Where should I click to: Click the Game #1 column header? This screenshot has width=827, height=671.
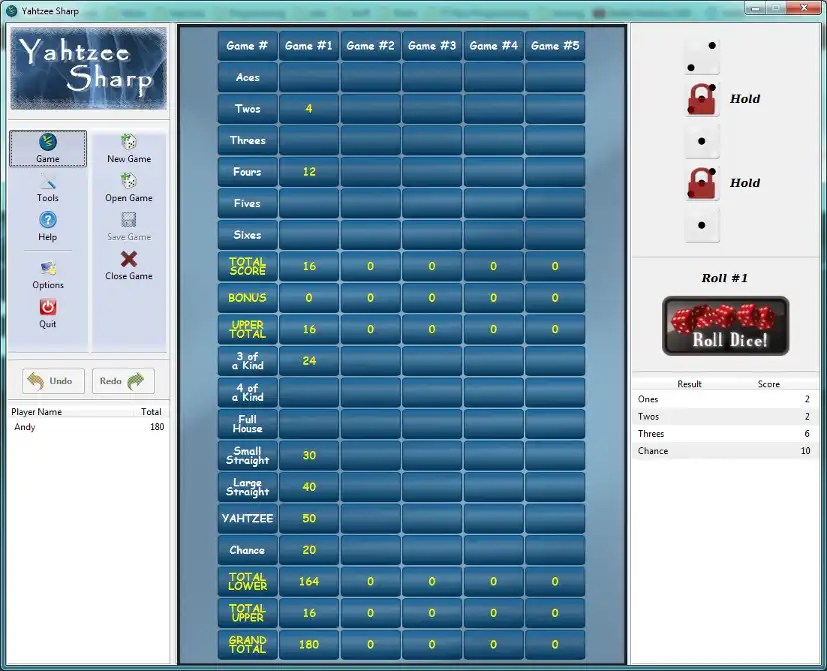click(309, 46)
